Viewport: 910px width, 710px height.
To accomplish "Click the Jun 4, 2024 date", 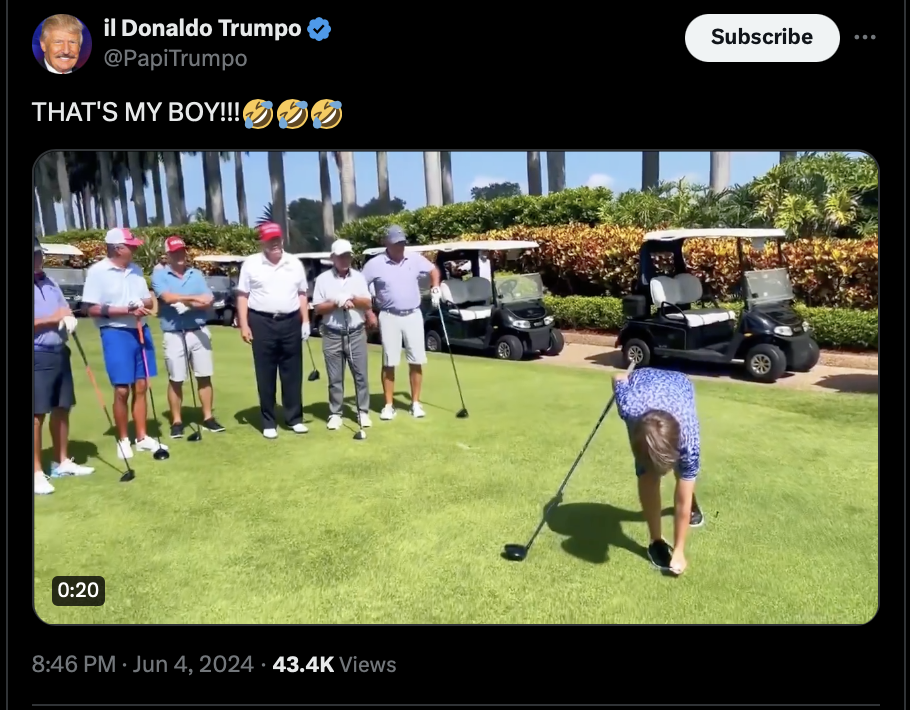I will pos(193,664).
